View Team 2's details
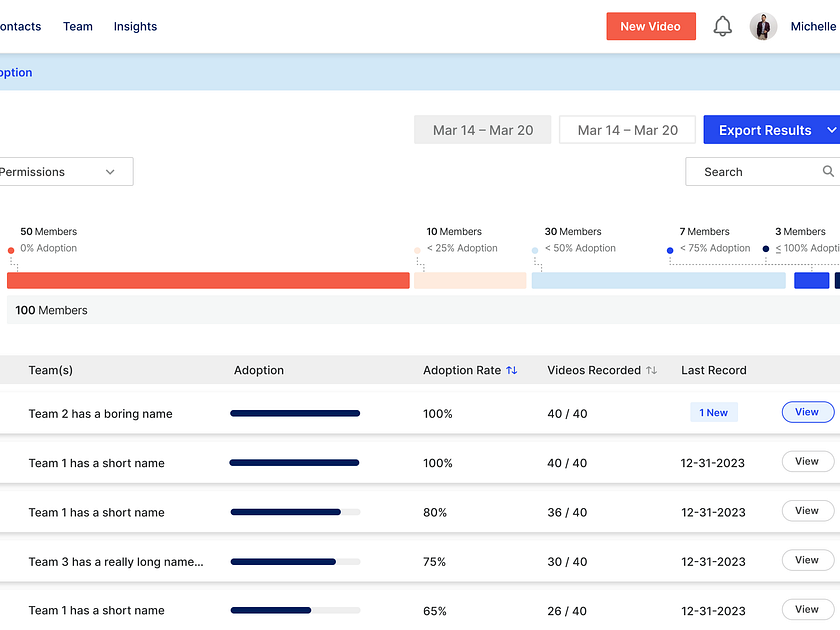Image resolution: width=840 pixels, height=630 pixels. [x=807, y=411]
